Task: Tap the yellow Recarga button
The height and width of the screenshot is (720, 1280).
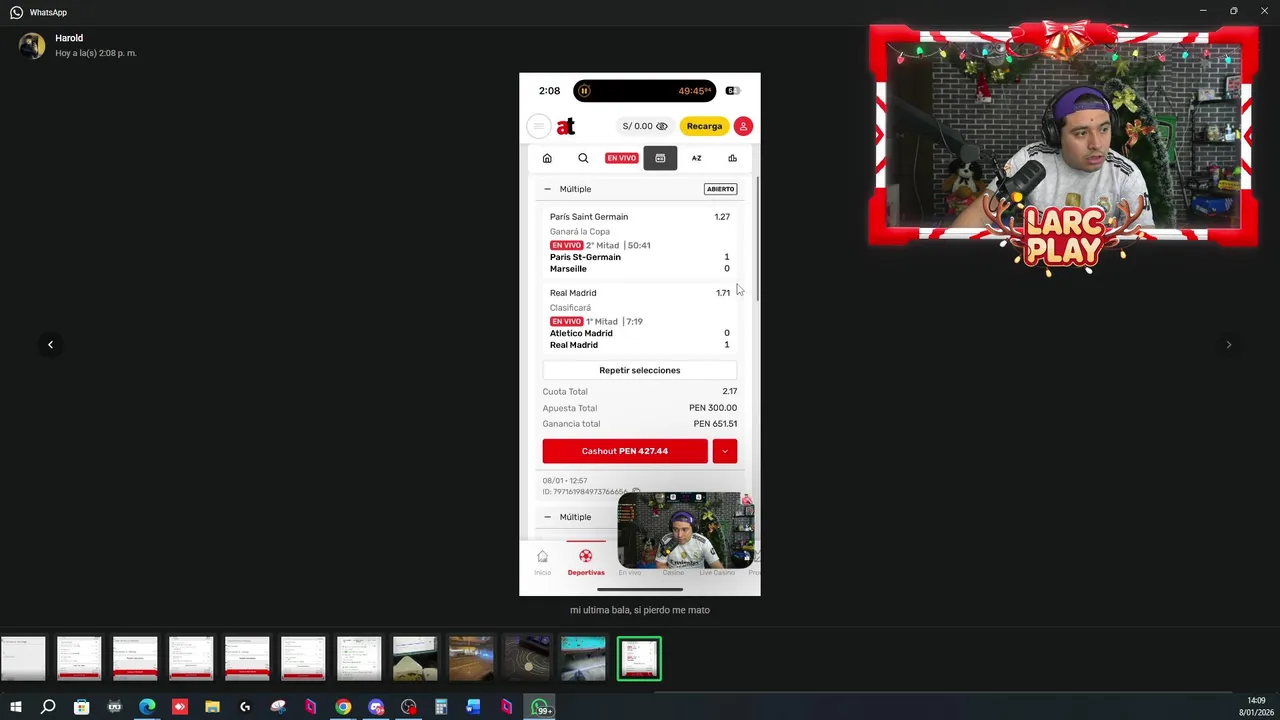Action: pyautogui.click(x=704, y=126)
